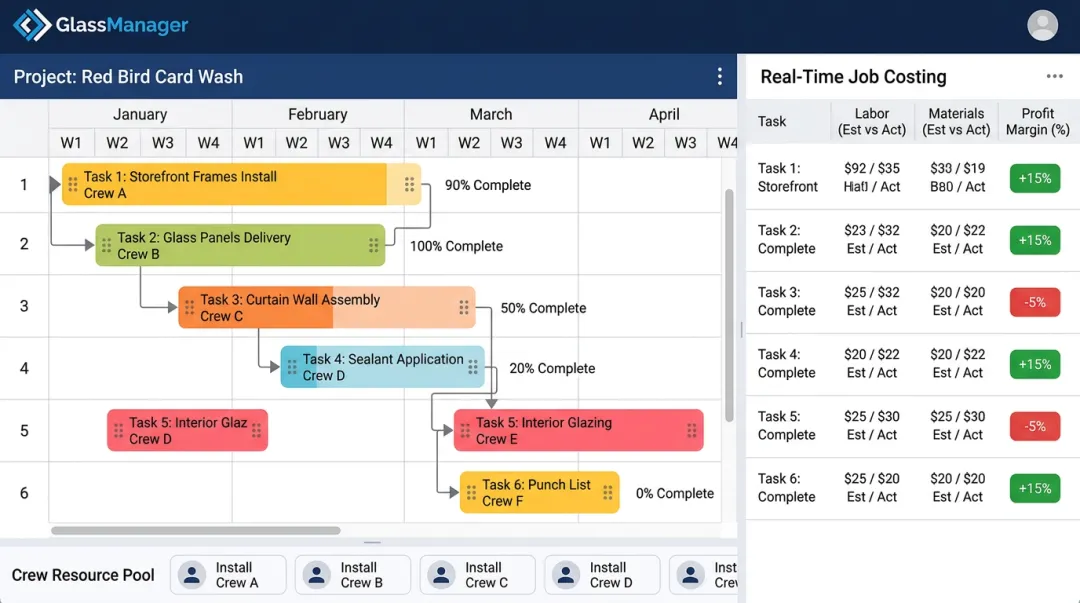Click the April month header
This screenshot has height=603, width=1080.
tap(664, 114)
